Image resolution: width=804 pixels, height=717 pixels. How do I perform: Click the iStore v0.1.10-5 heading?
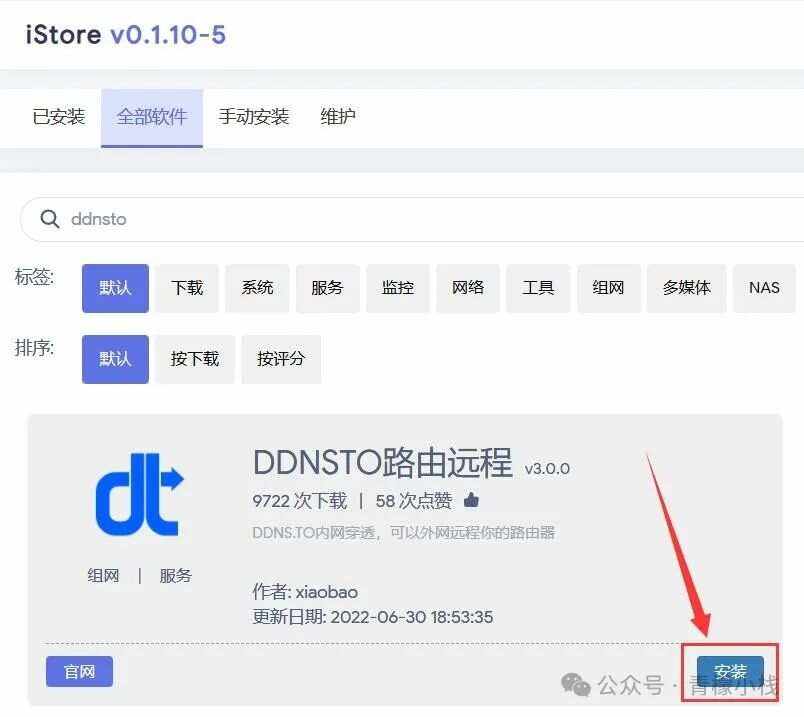(126, 35)
